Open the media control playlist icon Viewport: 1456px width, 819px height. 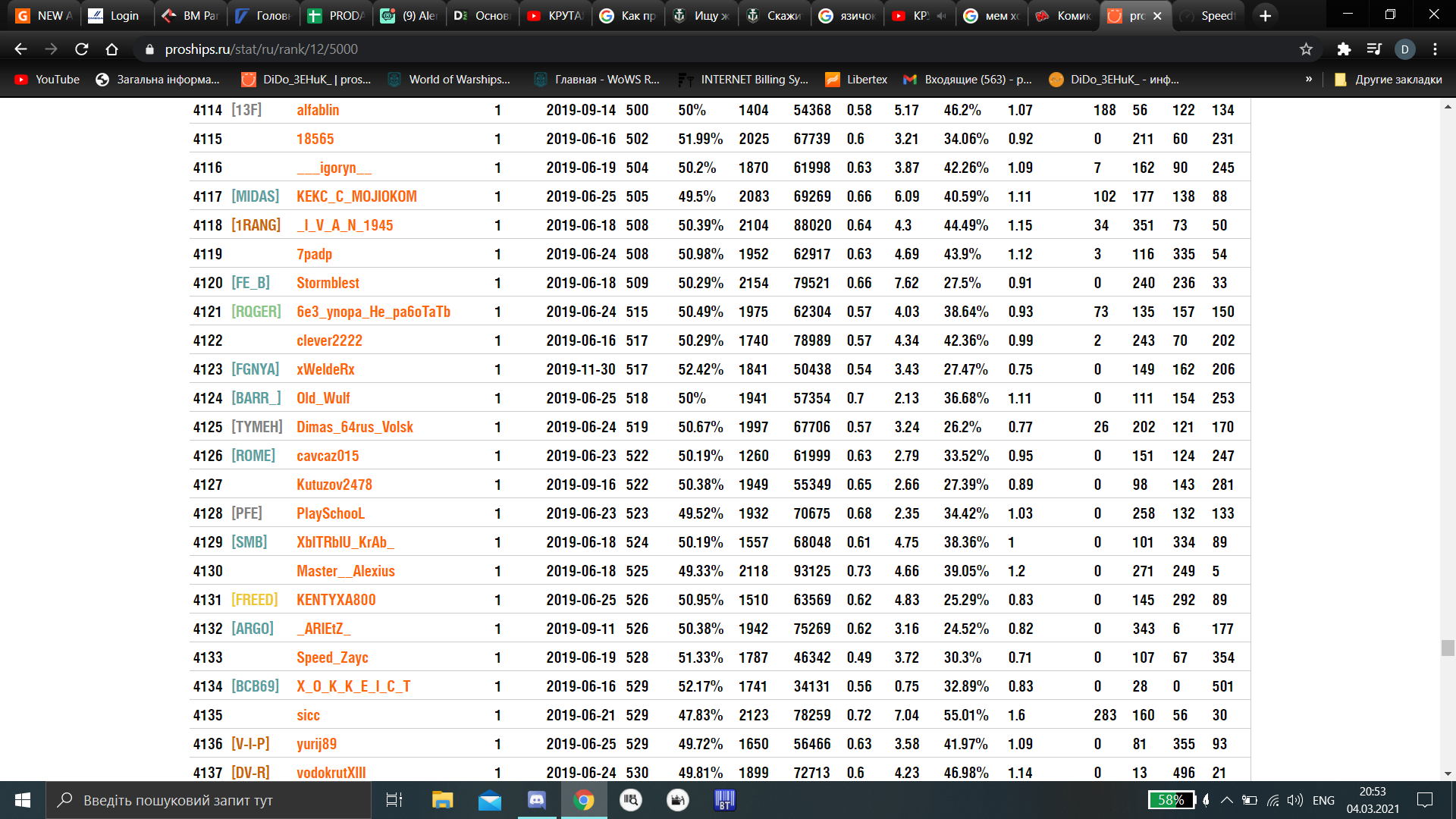point(1374,49)
